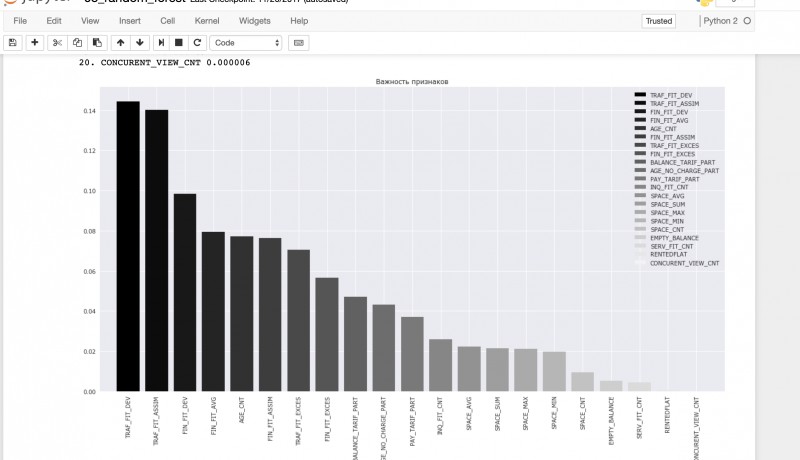800x460 pixels.
Task: Open the cell type Code dropdown
Action: [246, 43]
